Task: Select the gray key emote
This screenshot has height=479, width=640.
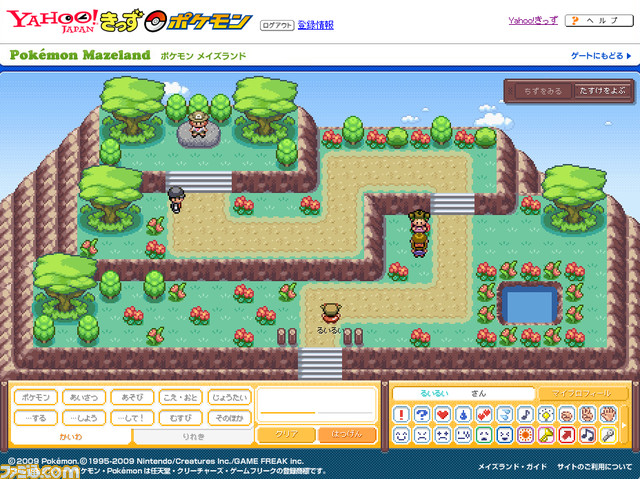Action: 608,435
